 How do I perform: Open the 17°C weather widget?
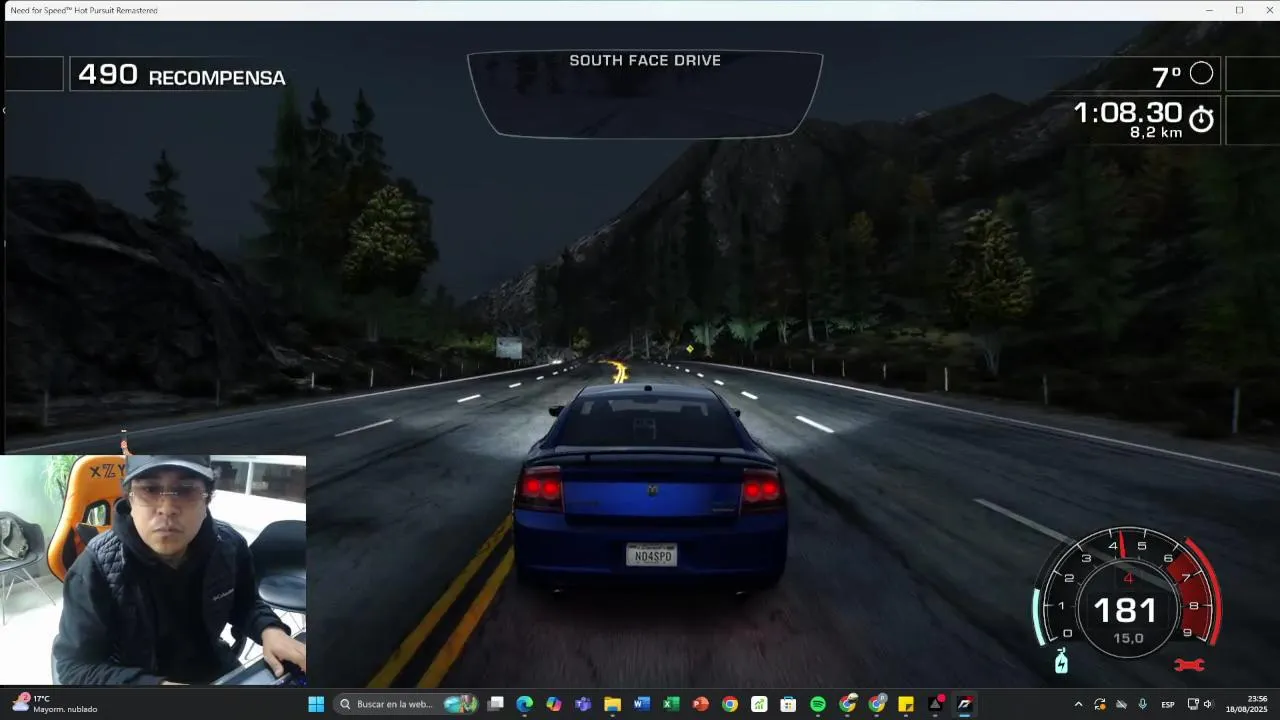(x=55, y=704)
